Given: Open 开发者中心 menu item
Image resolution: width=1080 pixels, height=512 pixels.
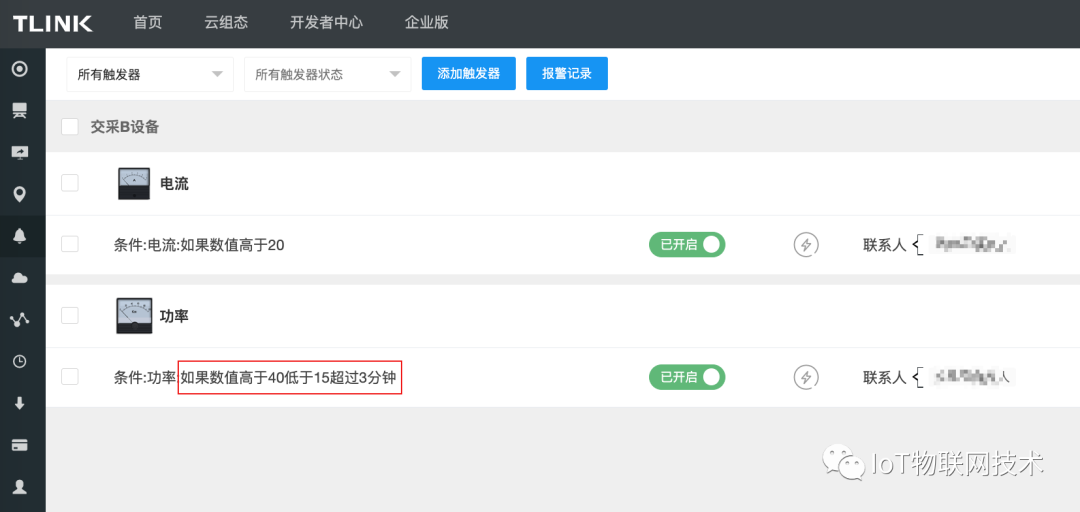Looking at the screenshot, I should tap(326, 22).
